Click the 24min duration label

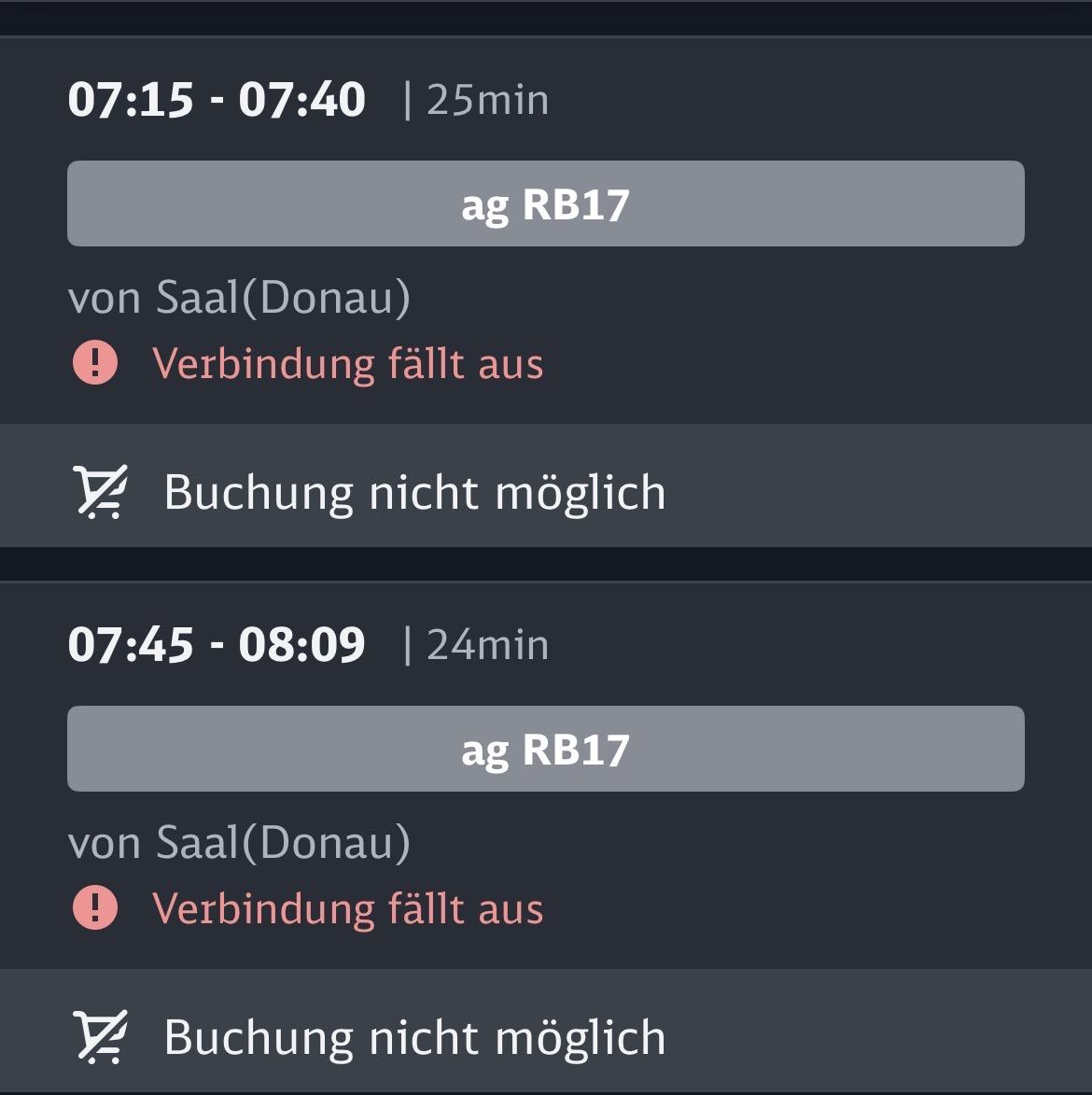487,645
